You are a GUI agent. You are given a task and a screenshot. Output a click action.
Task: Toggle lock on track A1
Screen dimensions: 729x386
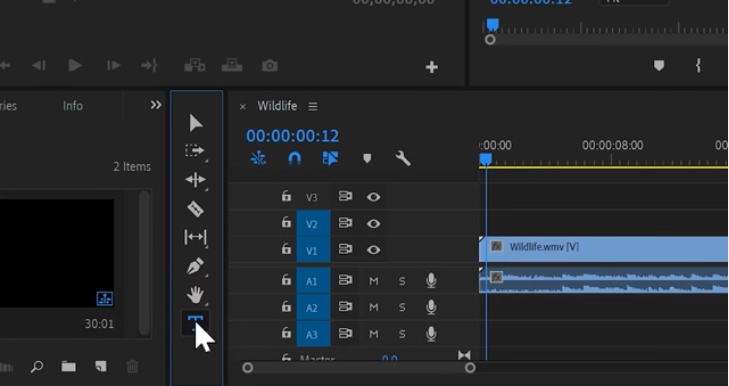(286, 280)
